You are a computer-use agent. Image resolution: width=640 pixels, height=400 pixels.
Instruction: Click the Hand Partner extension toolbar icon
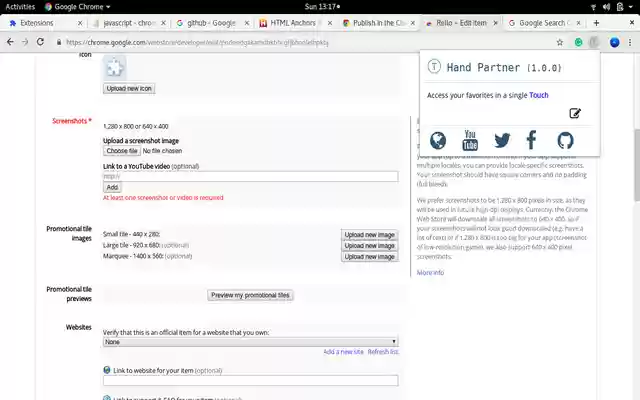click(x=594, y=42)
